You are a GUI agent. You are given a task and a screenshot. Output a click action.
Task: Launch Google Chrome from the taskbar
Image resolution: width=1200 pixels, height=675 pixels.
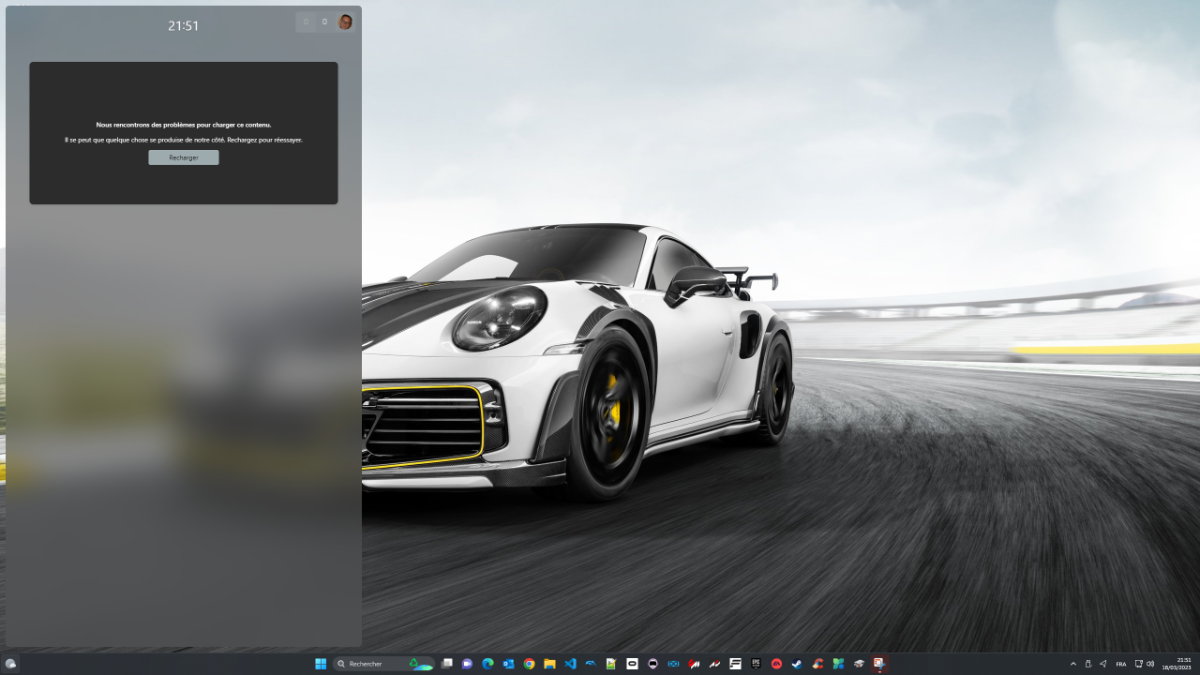coord(529,664)
